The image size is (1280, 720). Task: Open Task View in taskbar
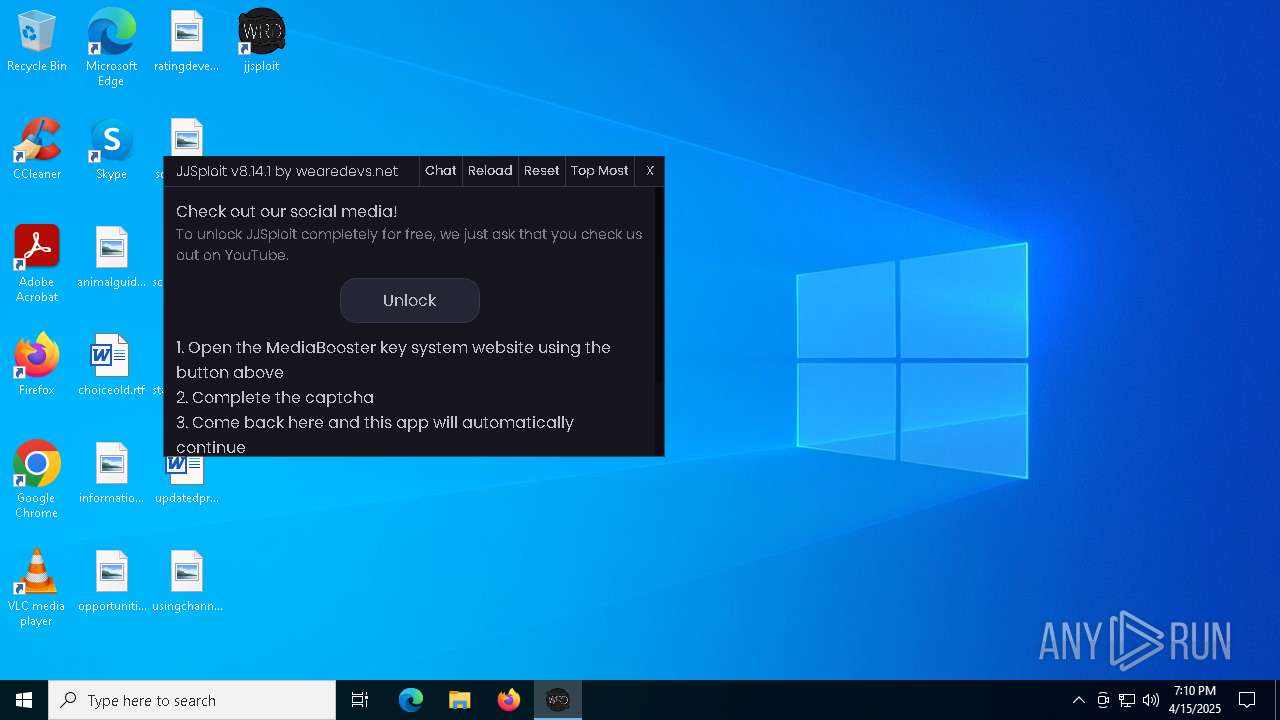pyautogui.click(x=360, y=700)
